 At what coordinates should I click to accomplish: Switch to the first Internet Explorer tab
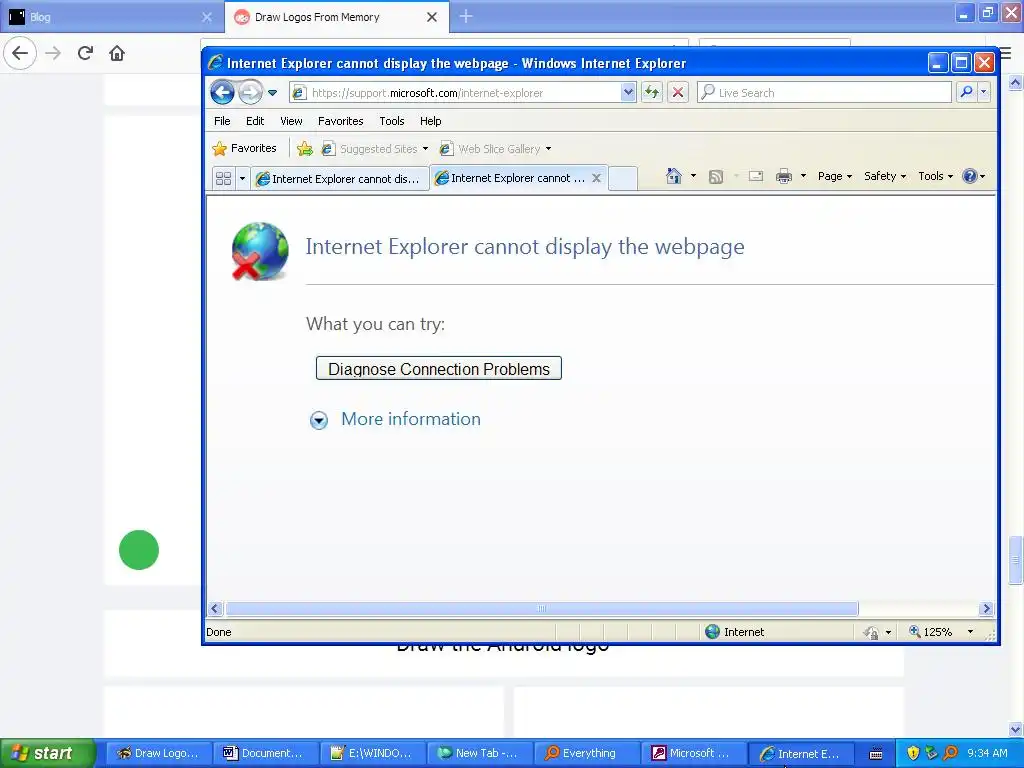(340, 178)
